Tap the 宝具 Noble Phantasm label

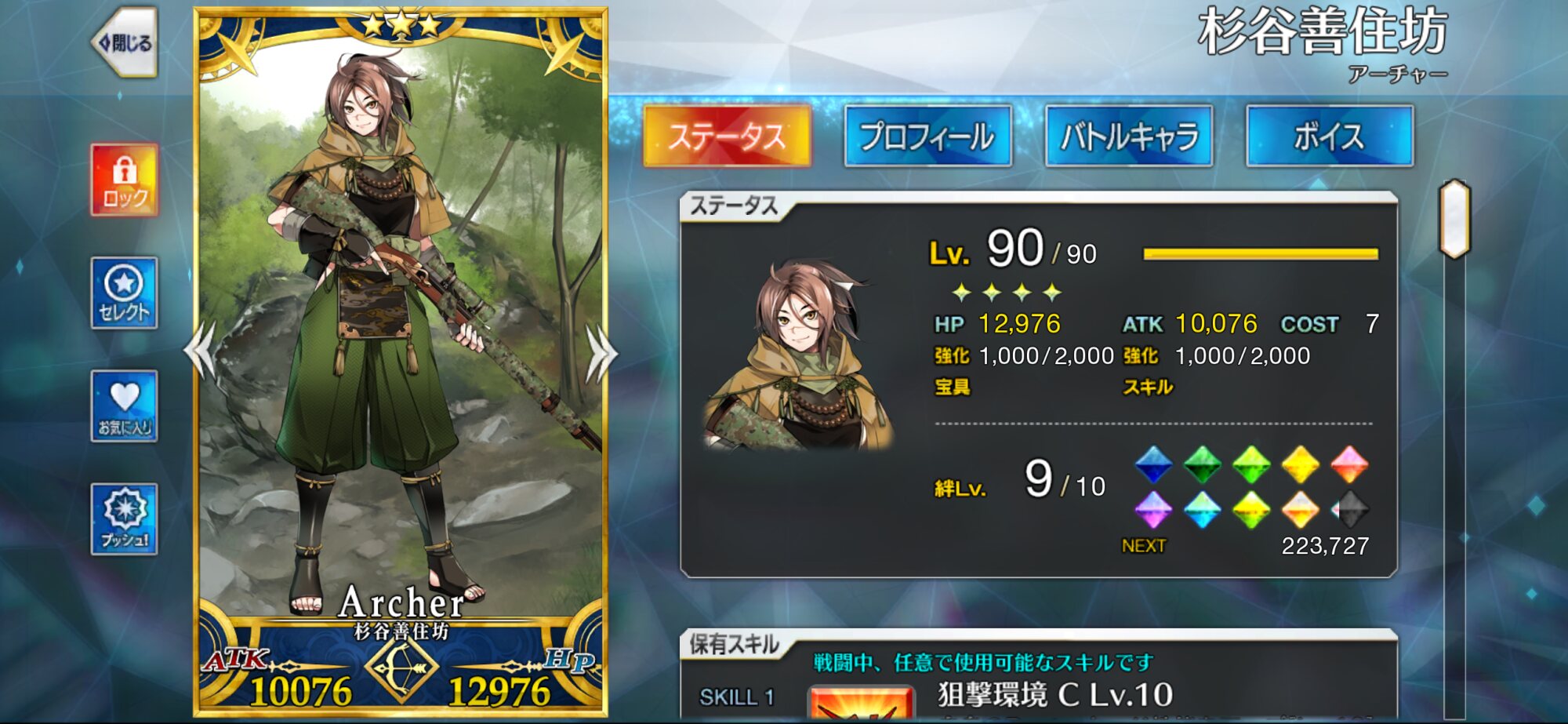click(953, 387)
